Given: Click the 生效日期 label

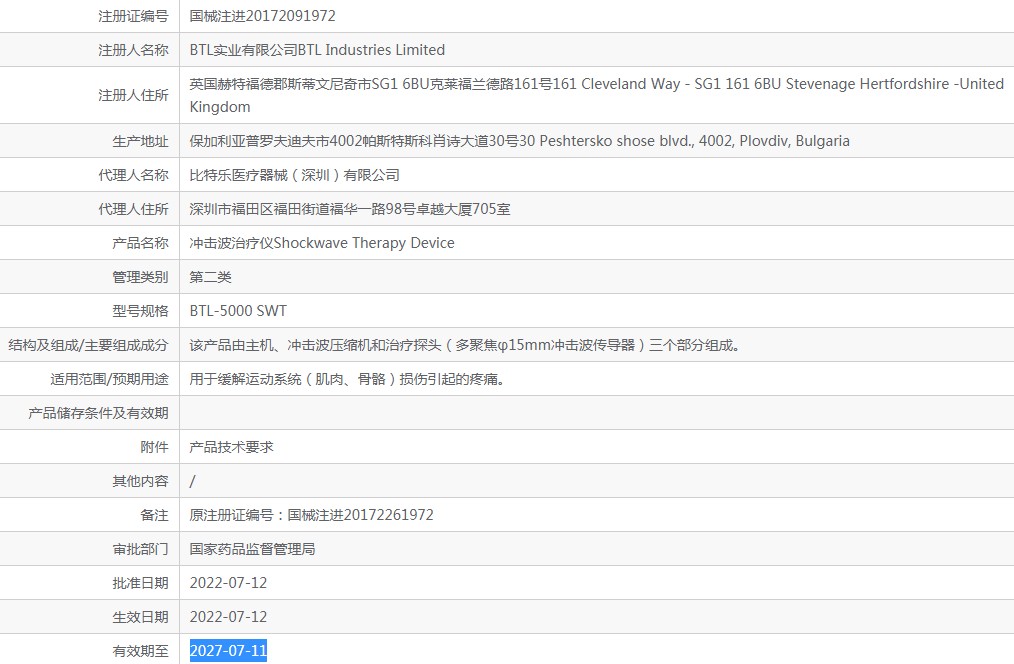Looking at the screenshot, I should (x=140, y=617).
